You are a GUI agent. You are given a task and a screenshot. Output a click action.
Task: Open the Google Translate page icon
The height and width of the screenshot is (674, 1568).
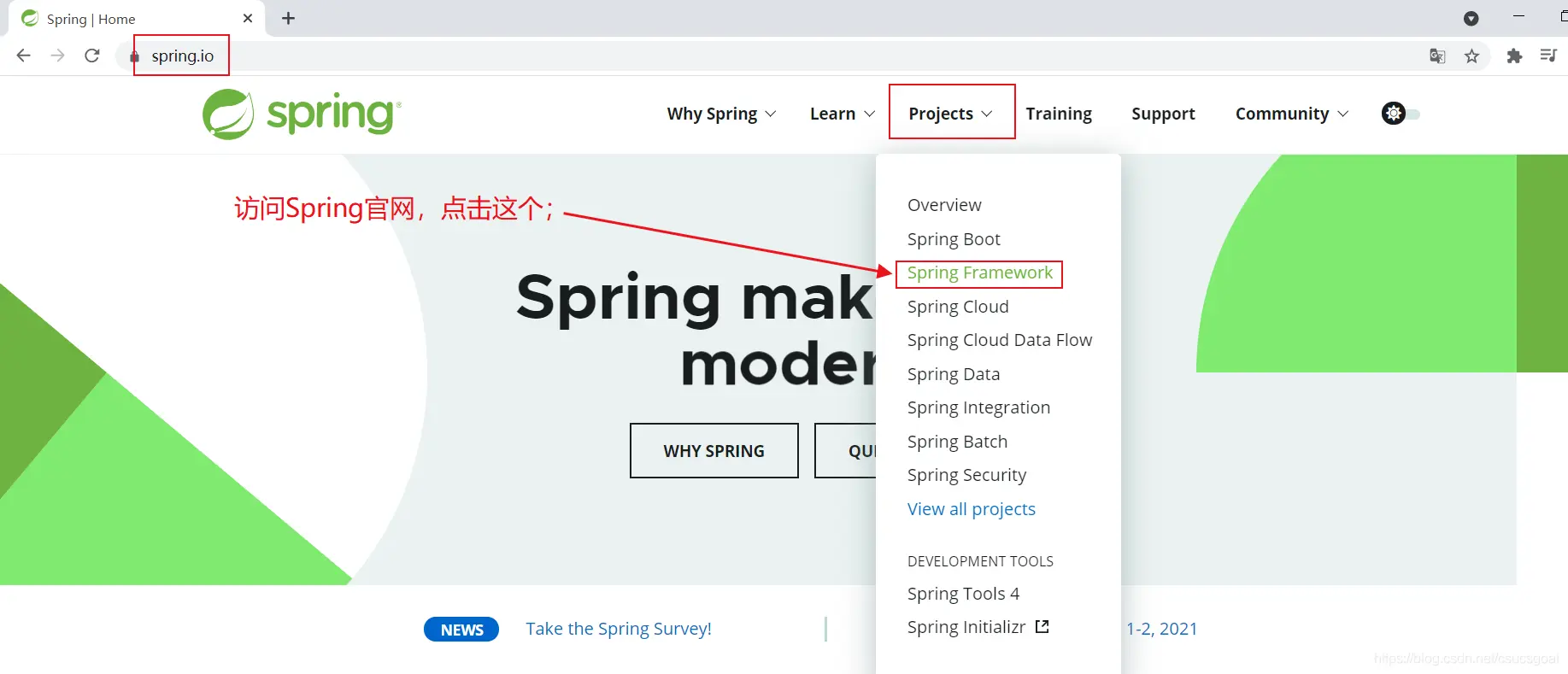click(x=1437, y=56)
